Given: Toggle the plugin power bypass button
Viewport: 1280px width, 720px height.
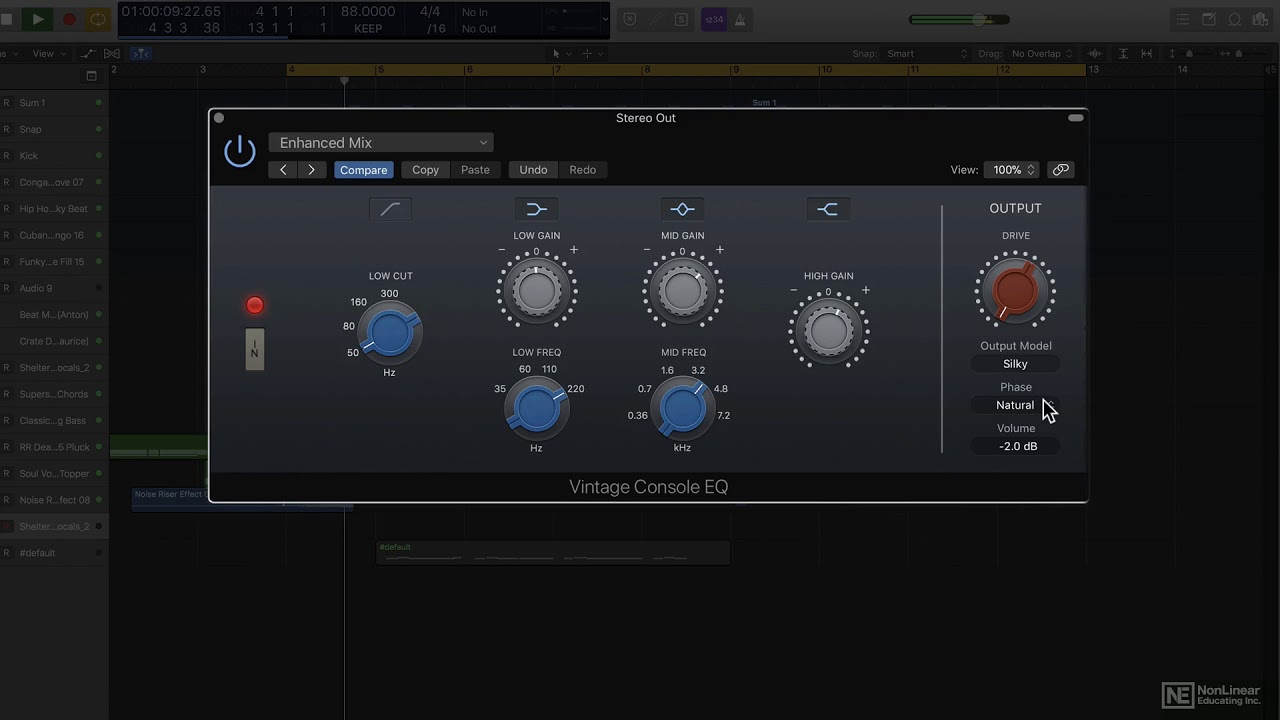Looking at the screenshot, I should click(x=240, y=151).
